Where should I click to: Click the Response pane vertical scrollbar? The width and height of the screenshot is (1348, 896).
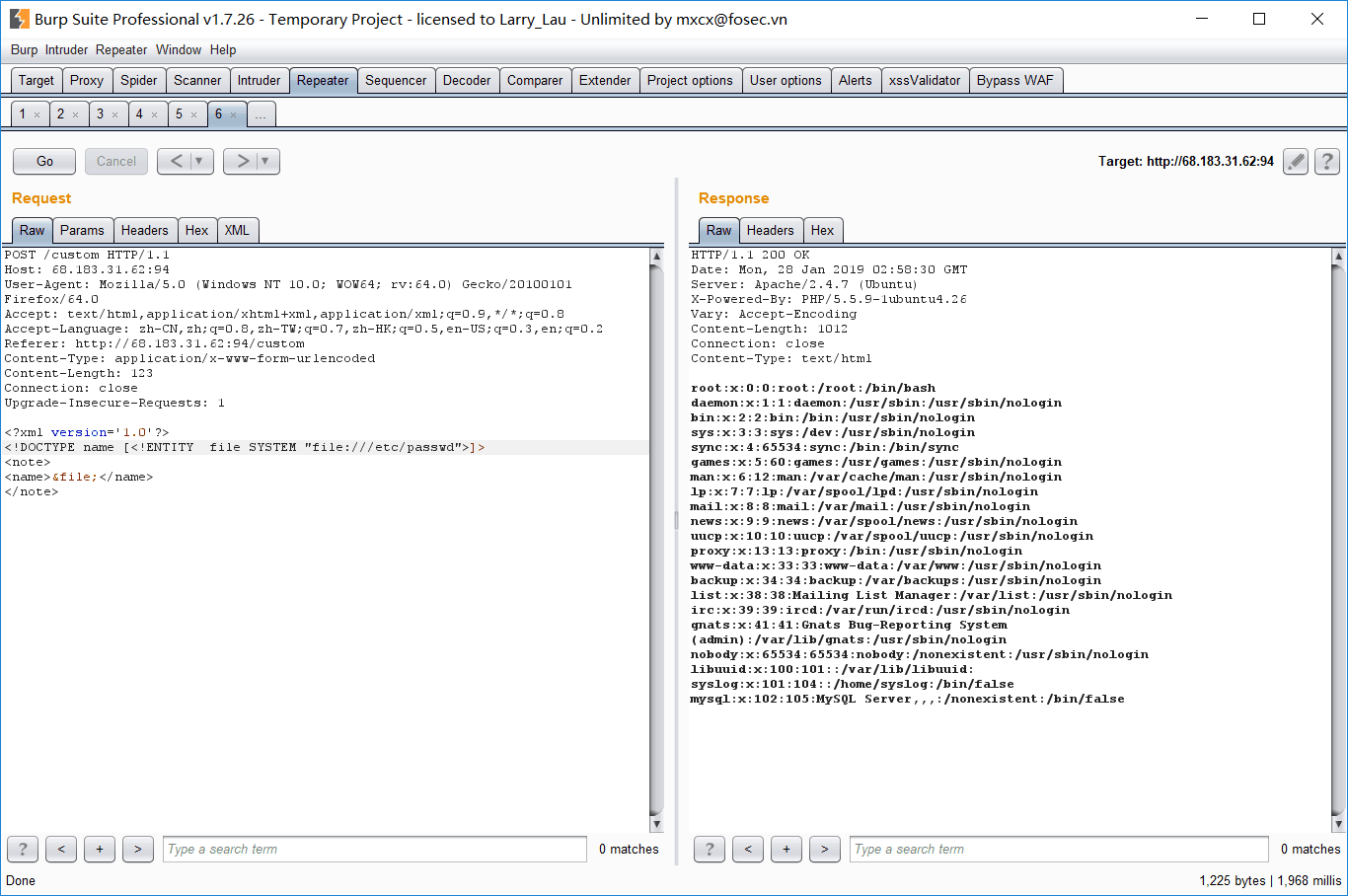(x=1338, y=540)
